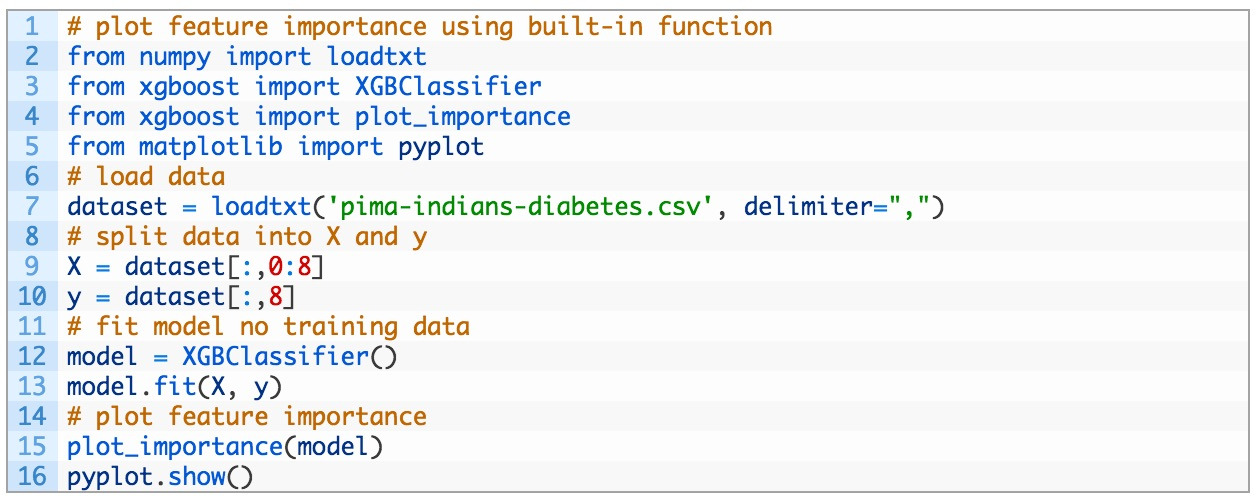Click line number 13 in the gutter

tap(32, 387)
